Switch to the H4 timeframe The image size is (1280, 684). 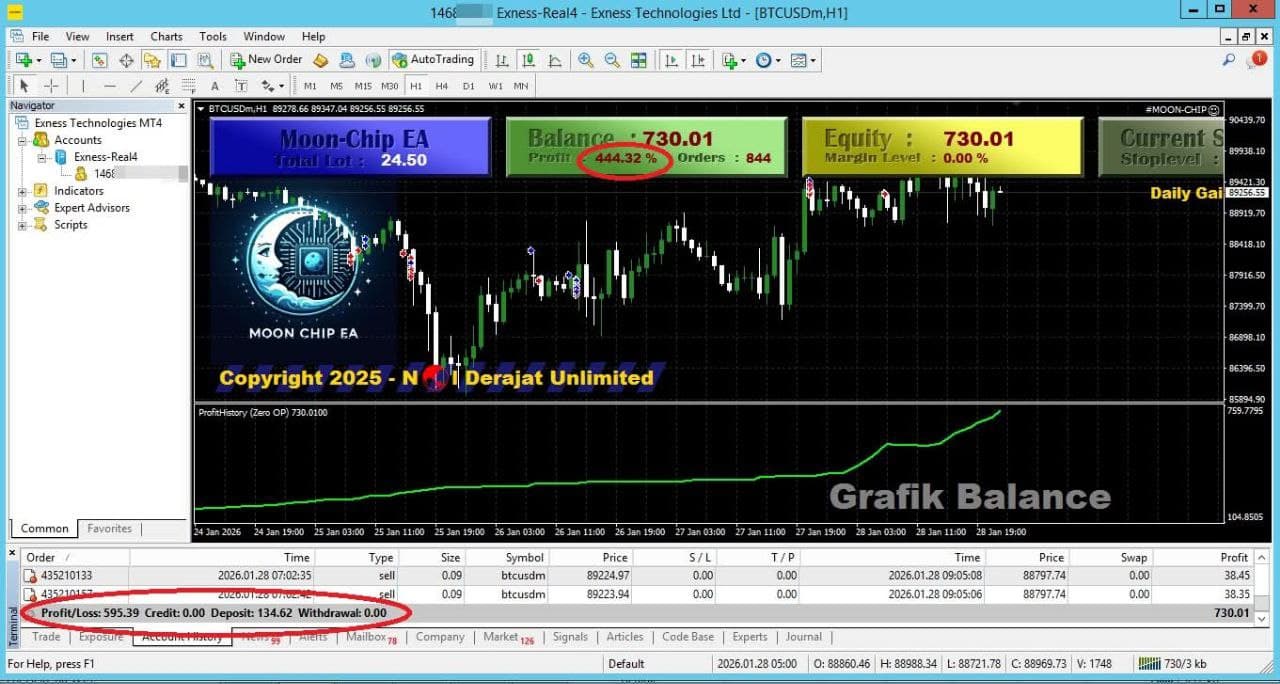click(x=443, y=86)
